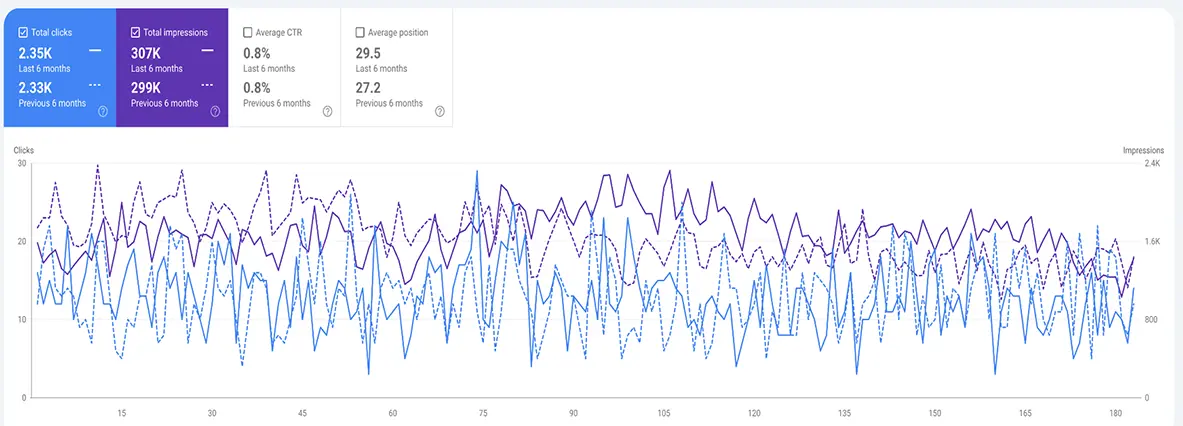Click the Clicks axis label
Image resolution: width=1183 pixels, height=426 pixels.
[24, 151]
